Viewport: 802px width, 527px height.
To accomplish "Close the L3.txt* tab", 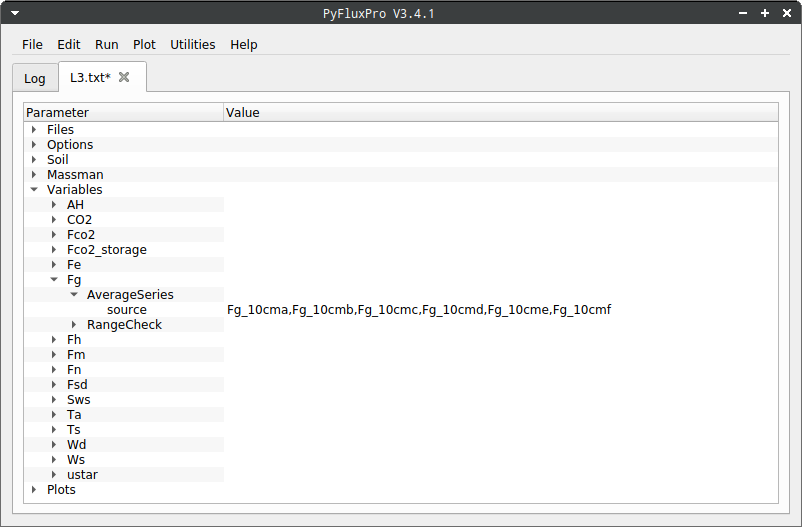I will (124, 77).
